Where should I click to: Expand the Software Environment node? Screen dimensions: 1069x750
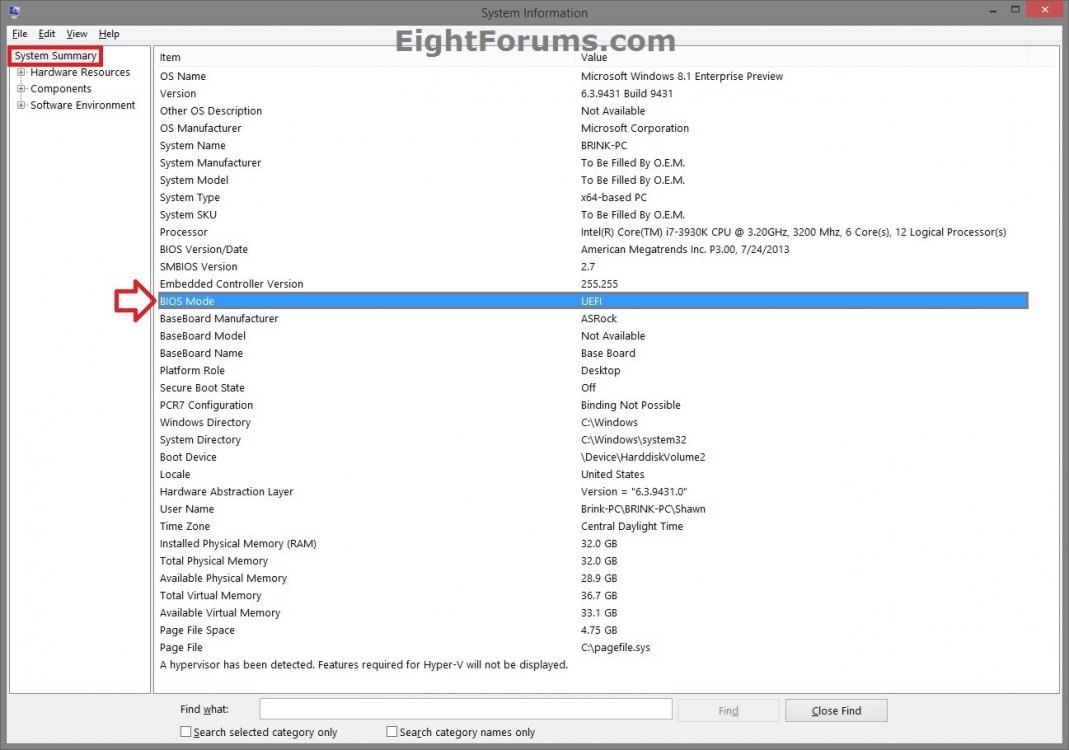click(x=21, y=105)
